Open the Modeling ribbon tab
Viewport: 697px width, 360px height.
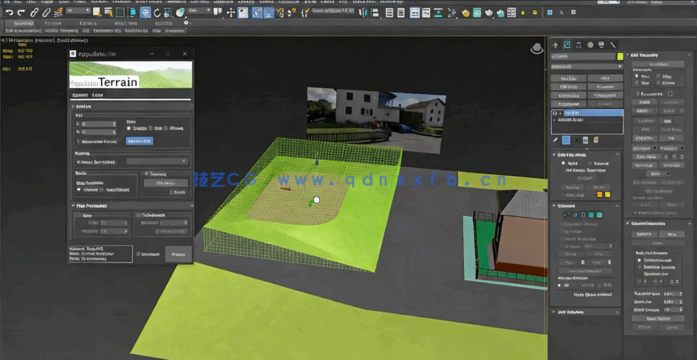pyautogui.click(x=23, y=23)
